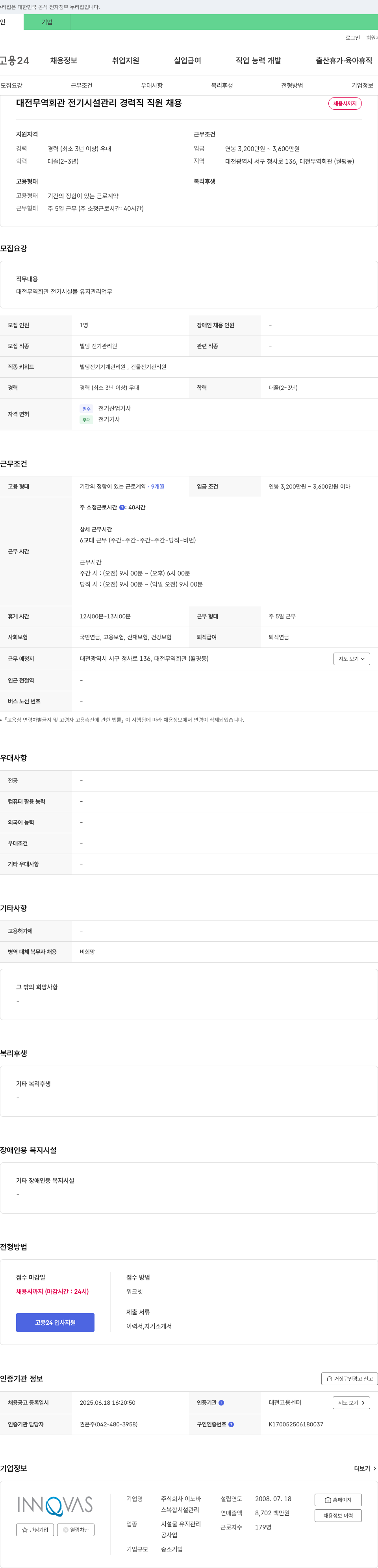Screen dimensions: 378x1568
Task: Click the 채용정보 이력 button
Action: pyautogui.click(x=338, y=1516)
